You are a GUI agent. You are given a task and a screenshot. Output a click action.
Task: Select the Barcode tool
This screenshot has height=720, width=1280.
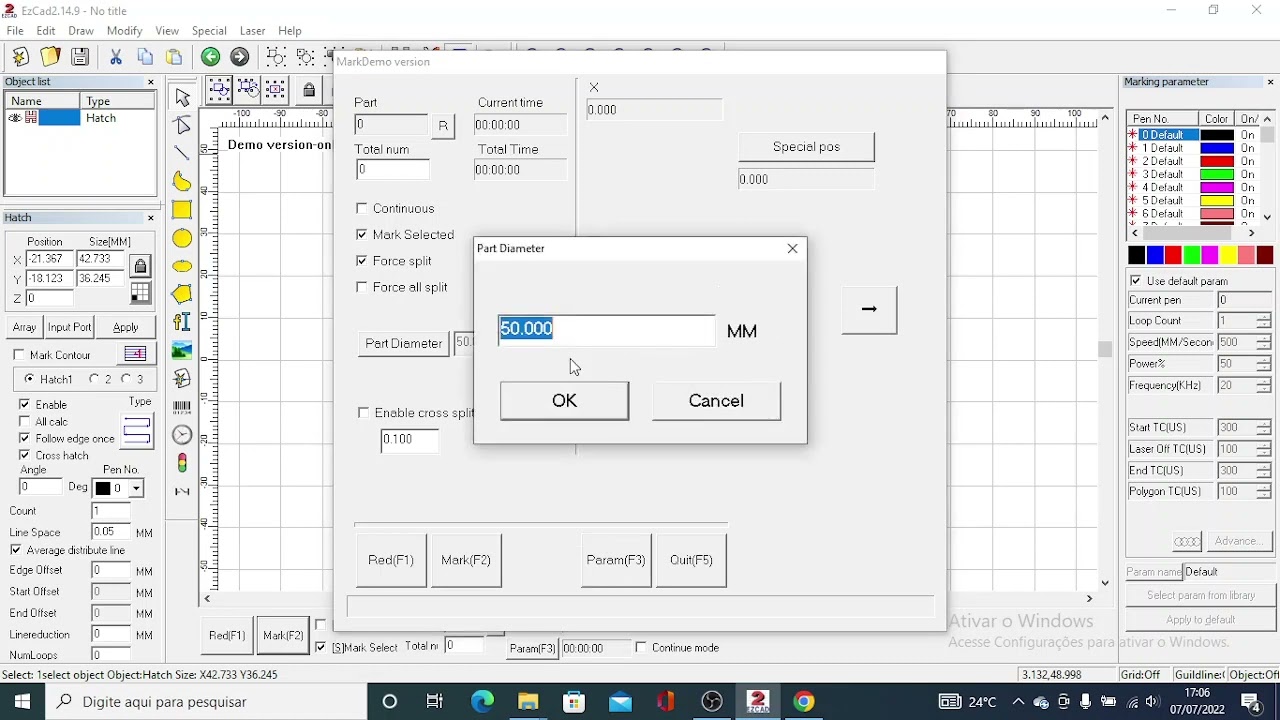(x=182, y=407)
